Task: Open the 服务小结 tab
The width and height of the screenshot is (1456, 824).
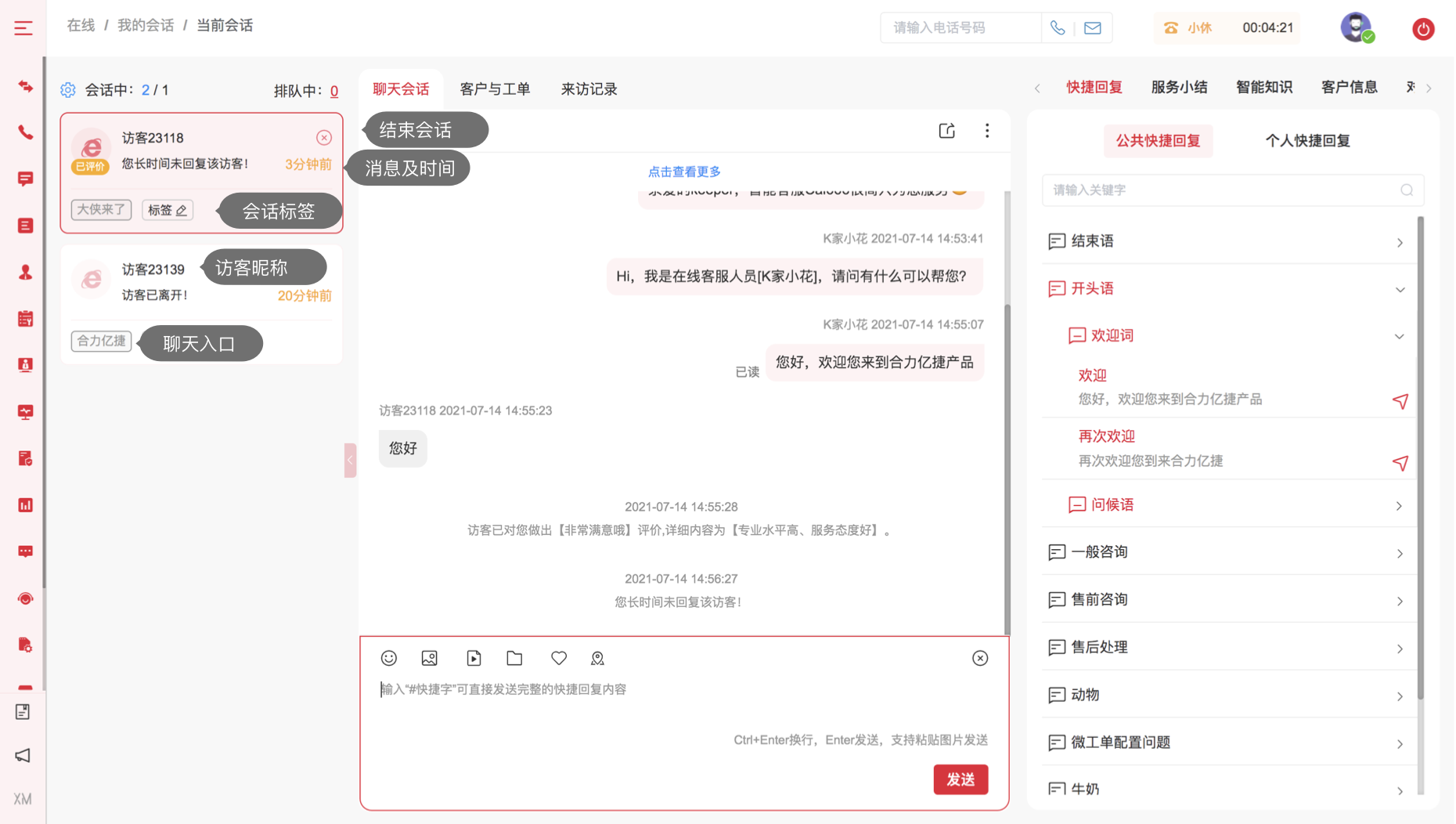Action: tap(1179, 87)
